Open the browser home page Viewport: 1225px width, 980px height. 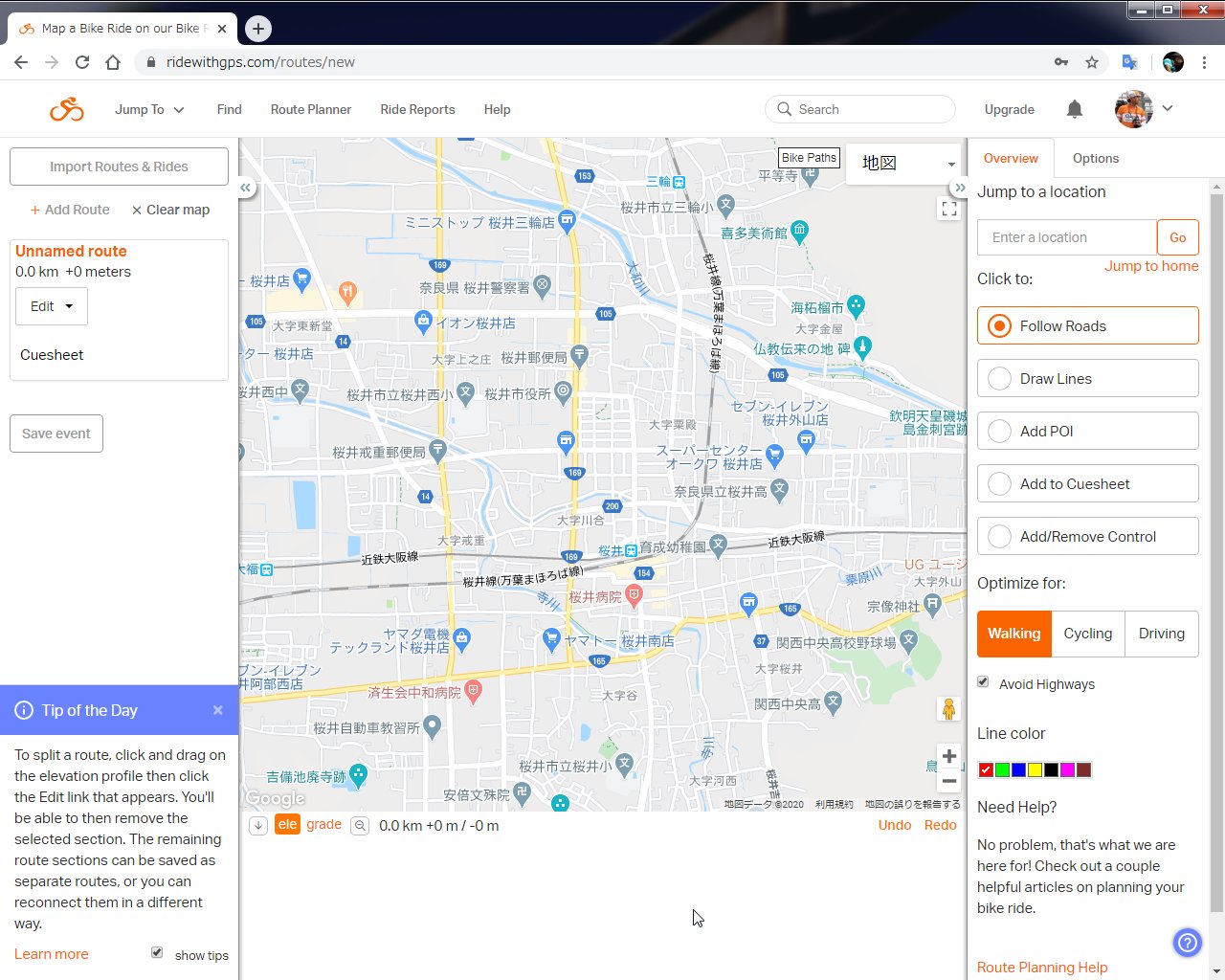point(113,62)
